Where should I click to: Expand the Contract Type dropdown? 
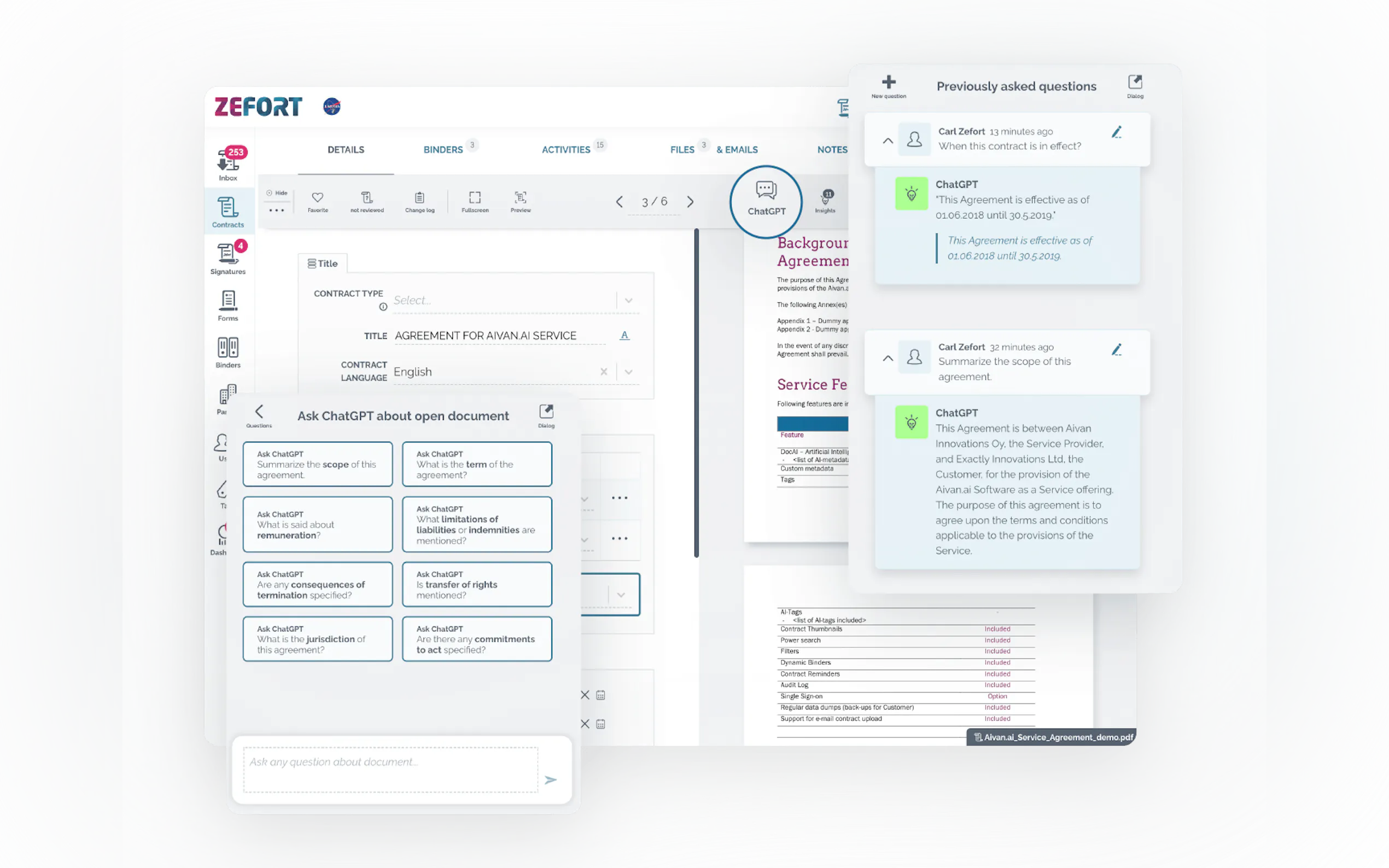point(629,300)
